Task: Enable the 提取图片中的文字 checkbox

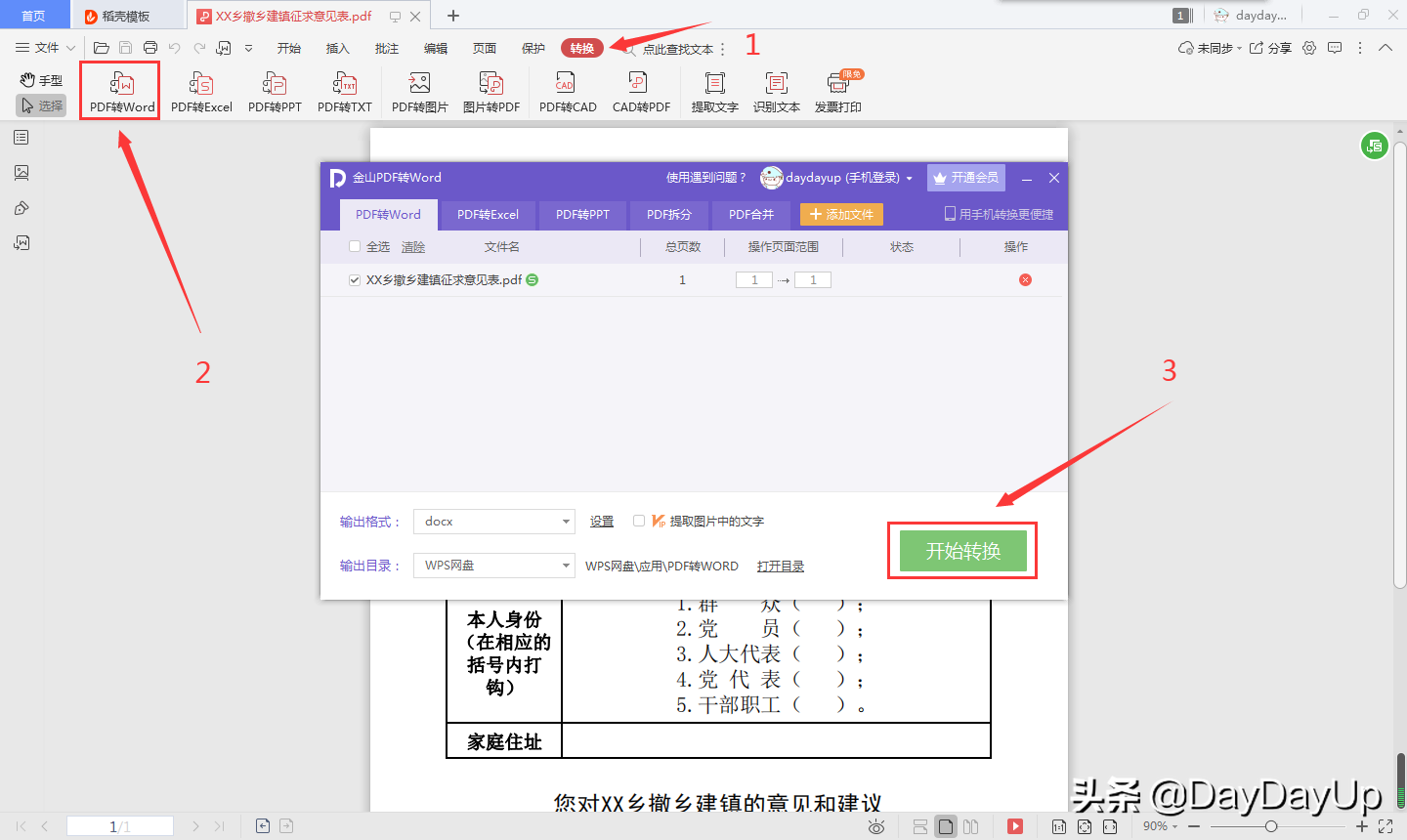Action: (639, 521)
